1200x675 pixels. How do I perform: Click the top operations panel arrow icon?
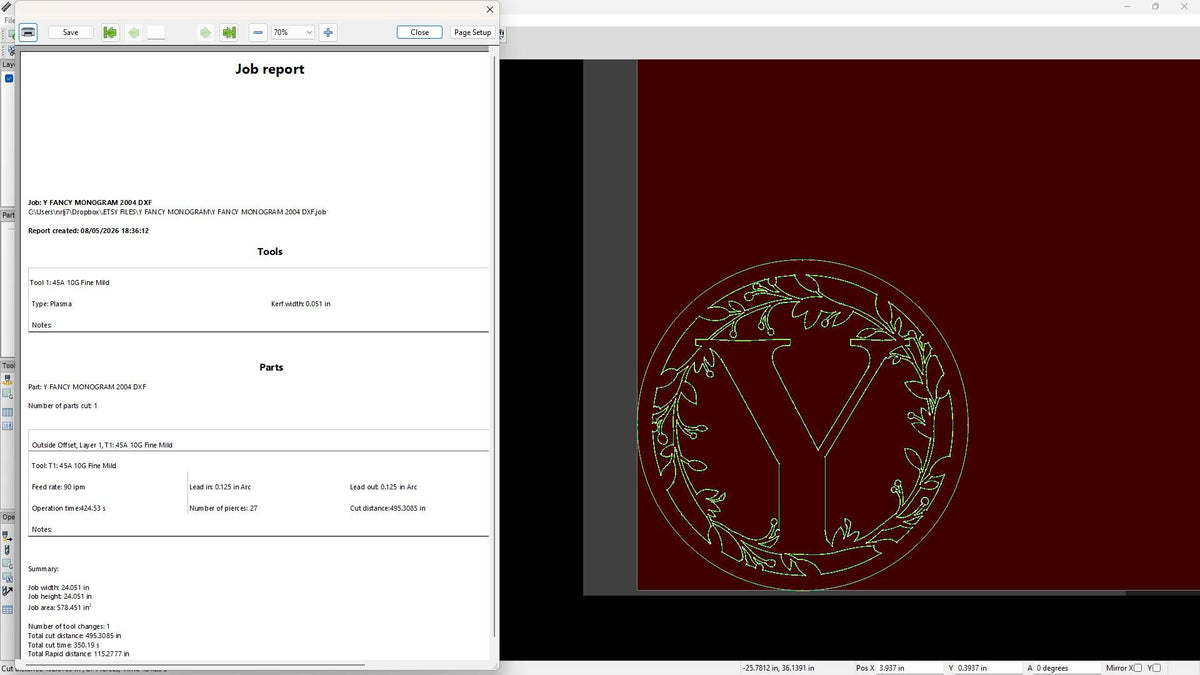[8, 535]
